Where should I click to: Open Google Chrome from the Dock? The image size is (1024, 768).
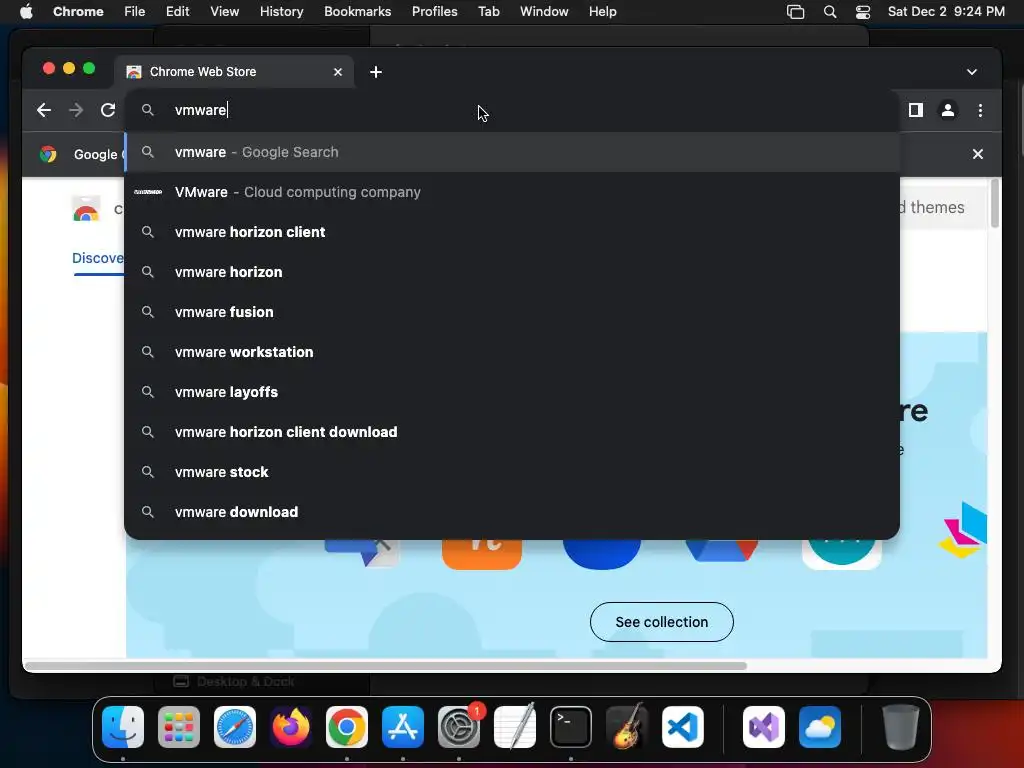click(347, 727)
